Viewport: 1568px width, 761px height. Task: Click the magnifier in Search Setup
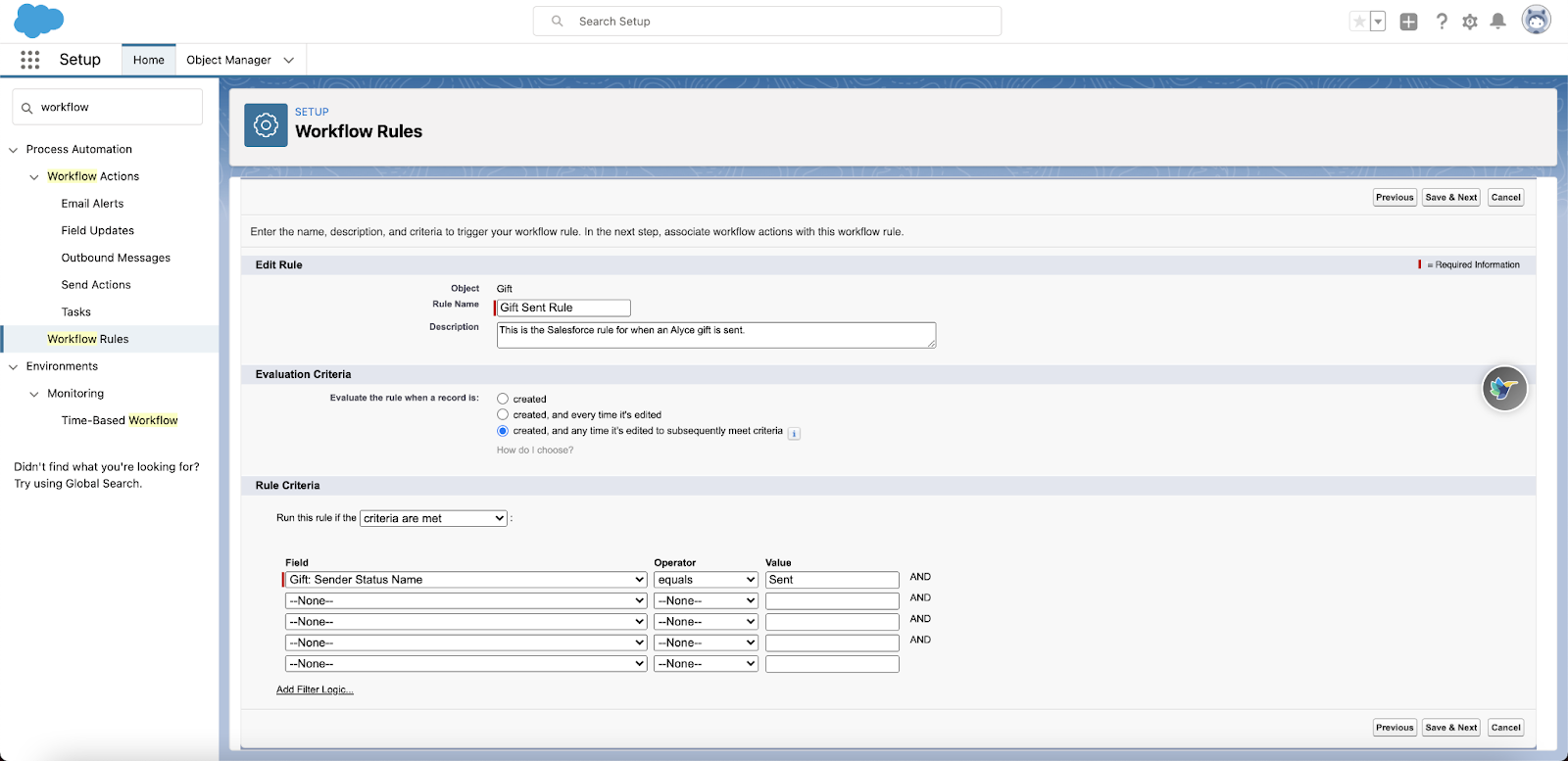(558, 21)
